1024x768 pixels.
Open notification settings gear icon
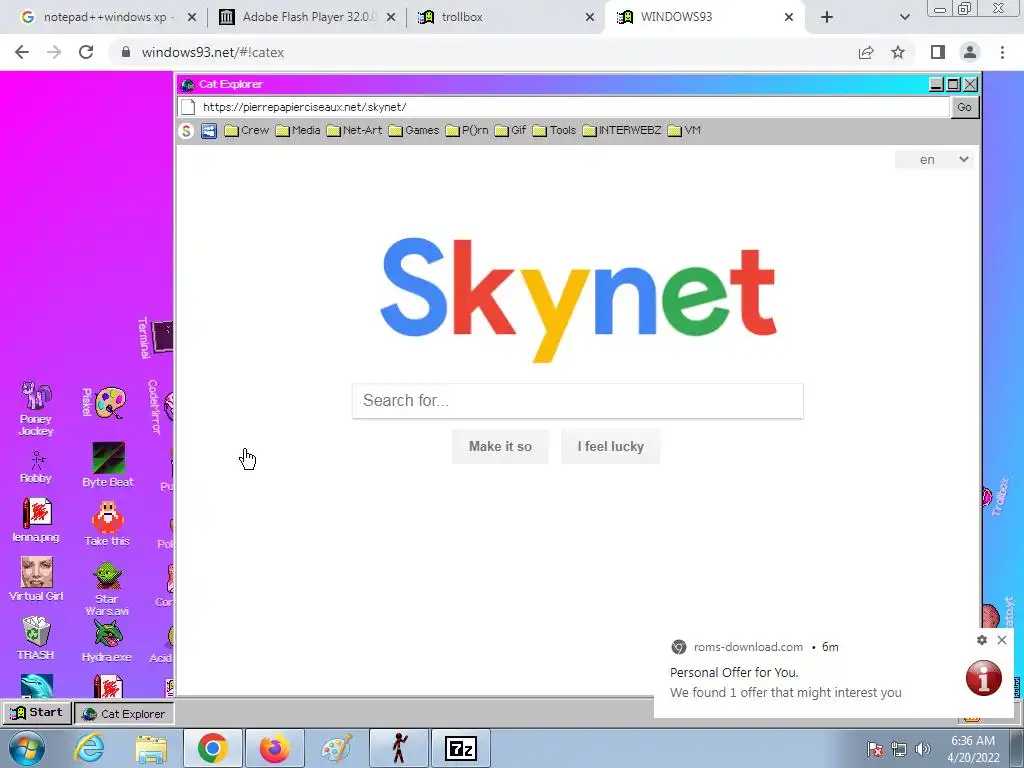click(x=982, y=640)
